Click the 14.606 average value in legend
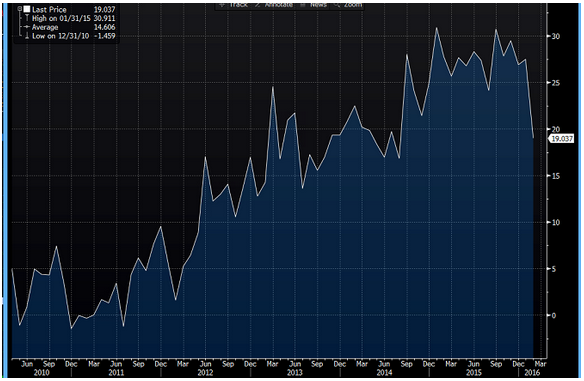The width and height of the screenshot is (584, 381). pos(104,27)
